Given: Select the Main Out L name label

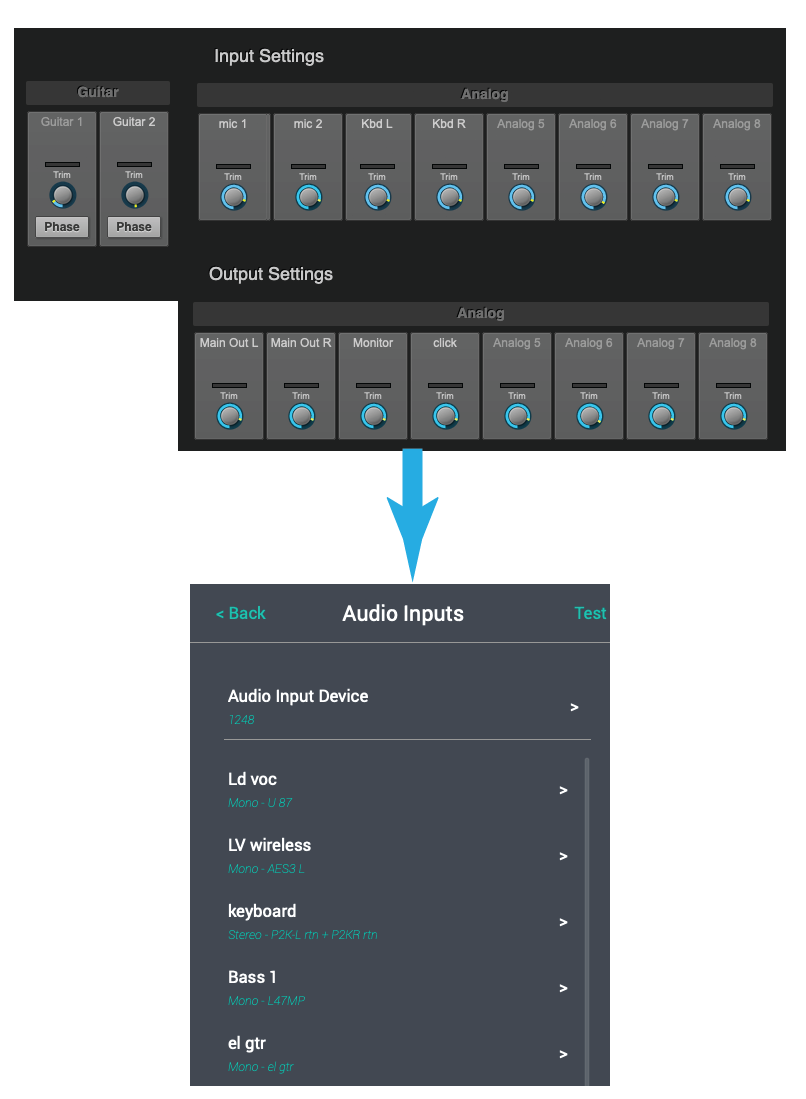Looking at the screenshot, I should (228, 343).
